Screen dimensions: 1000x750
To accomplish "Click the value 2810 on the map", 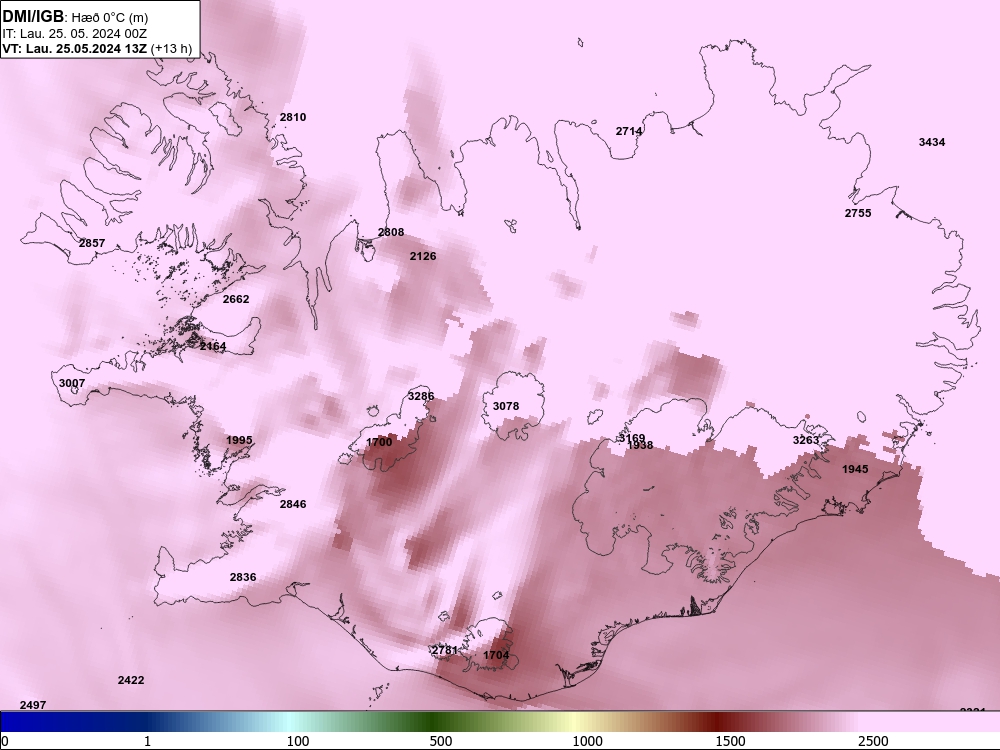I will tap(293, 117).
